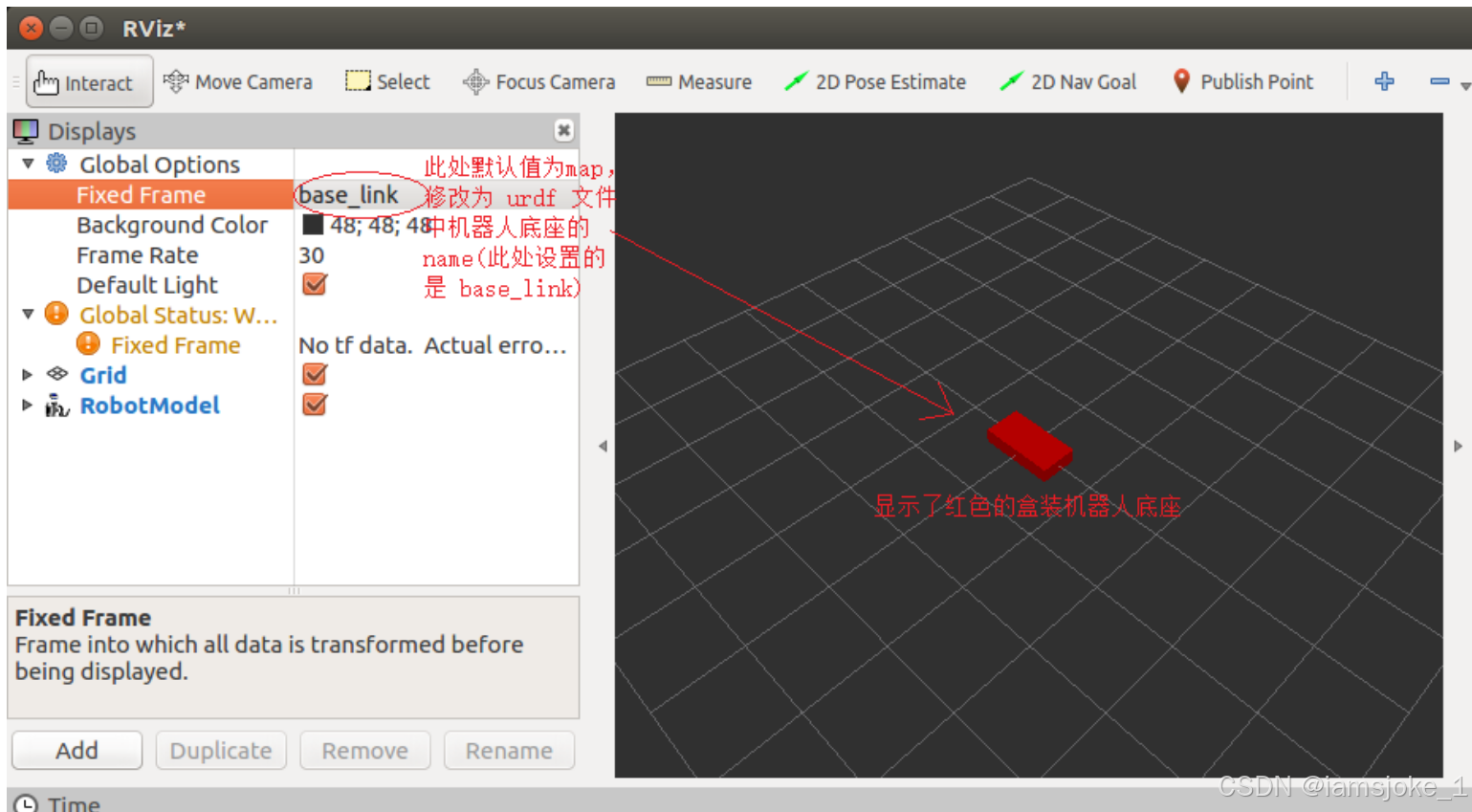
Task: Choose the Select tool
Action: coord(387,82)
